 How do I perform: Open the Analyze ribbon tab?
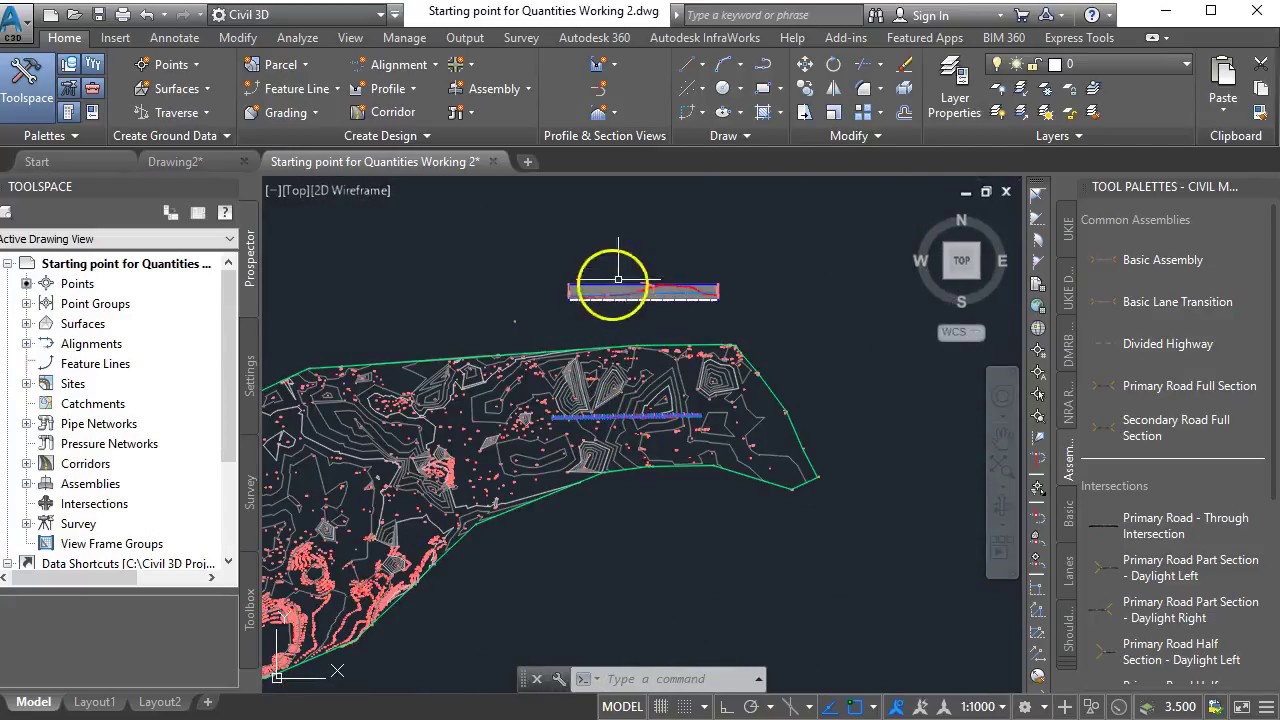tap(297, 38)
